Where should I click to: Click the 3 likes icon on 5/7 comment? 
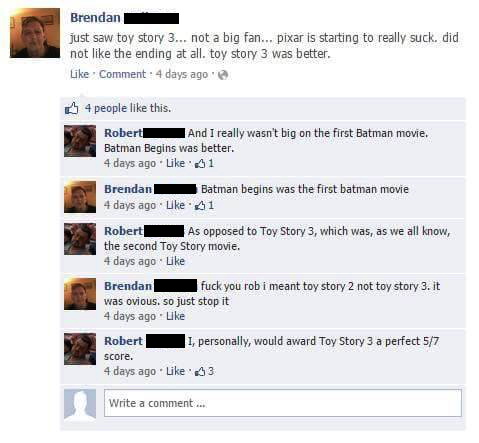point(200,371)
